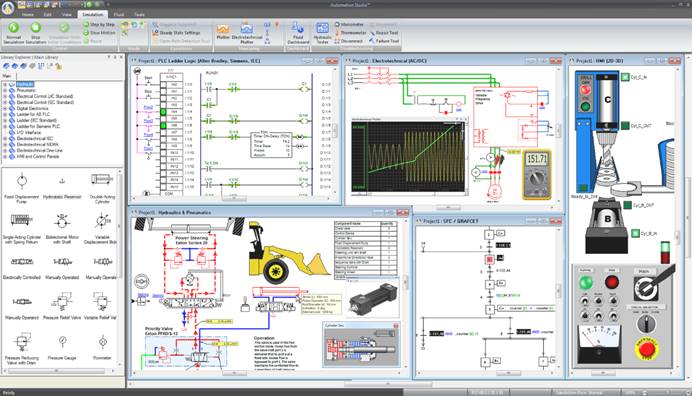
Task: Toggle the Cyl_C_In indicator on HMI
Action: pyautogui.click(x=625, y=77)
